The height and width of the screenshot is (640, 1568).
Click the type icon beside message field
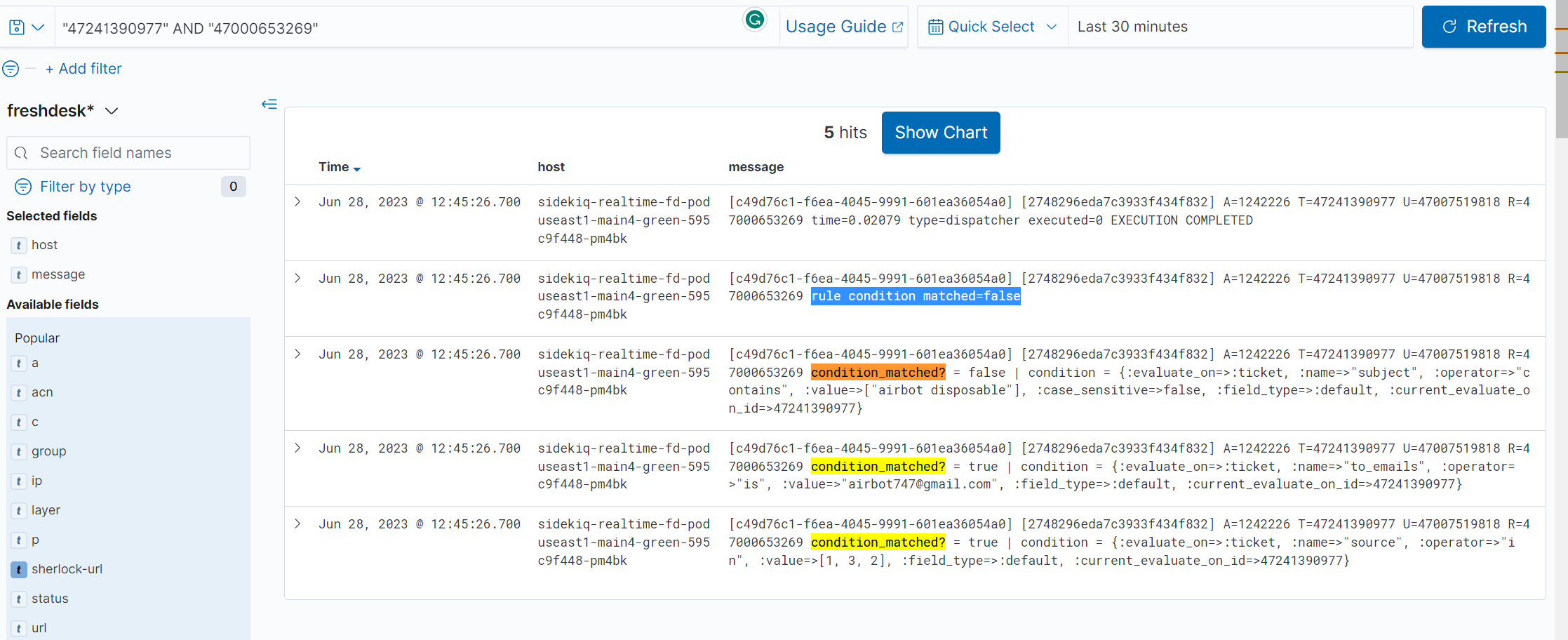[x=19, y=274]
